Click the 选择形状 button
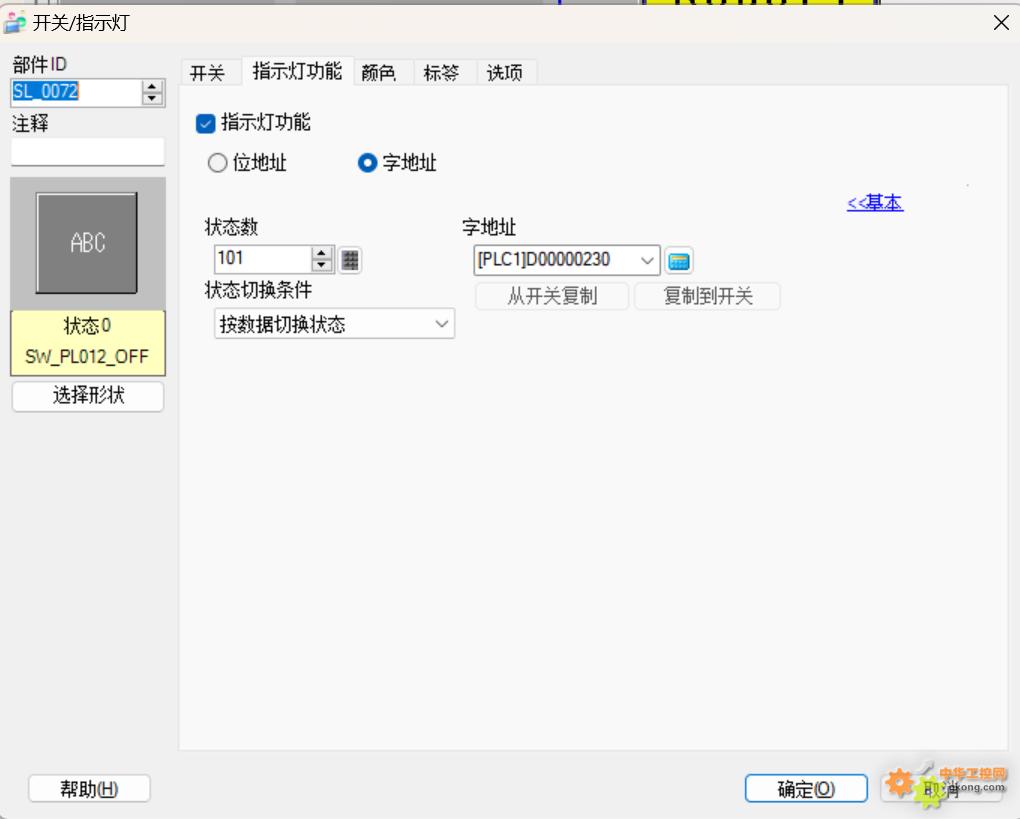 [x=88, y=396]
